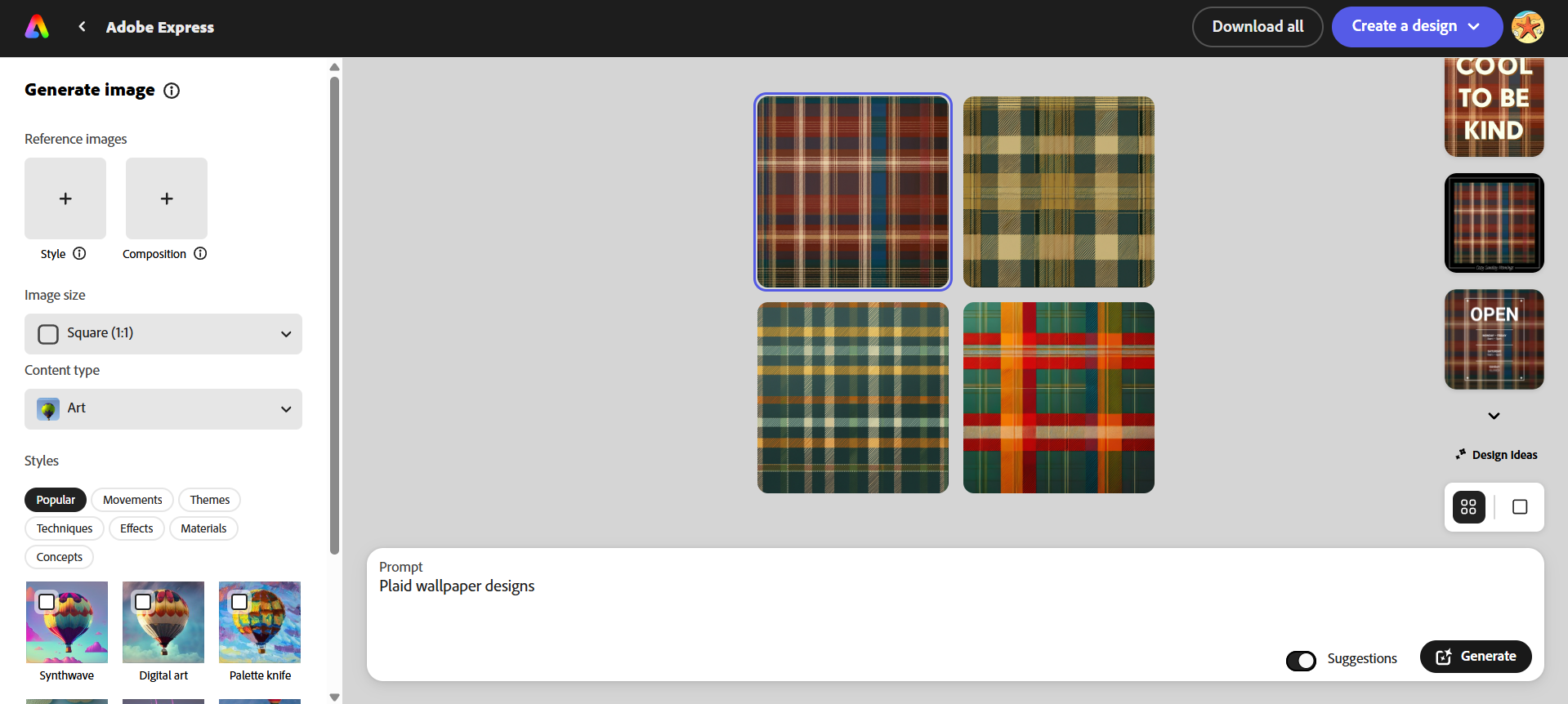Show Style reference info tooltip
Viewport: 1568px width, 704px height.
point(79,253)
